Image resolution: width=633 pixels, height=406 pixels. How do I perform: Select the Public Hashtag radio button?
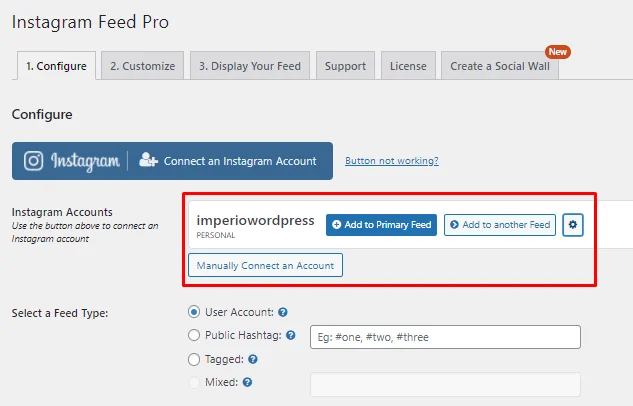pos(194,335)
